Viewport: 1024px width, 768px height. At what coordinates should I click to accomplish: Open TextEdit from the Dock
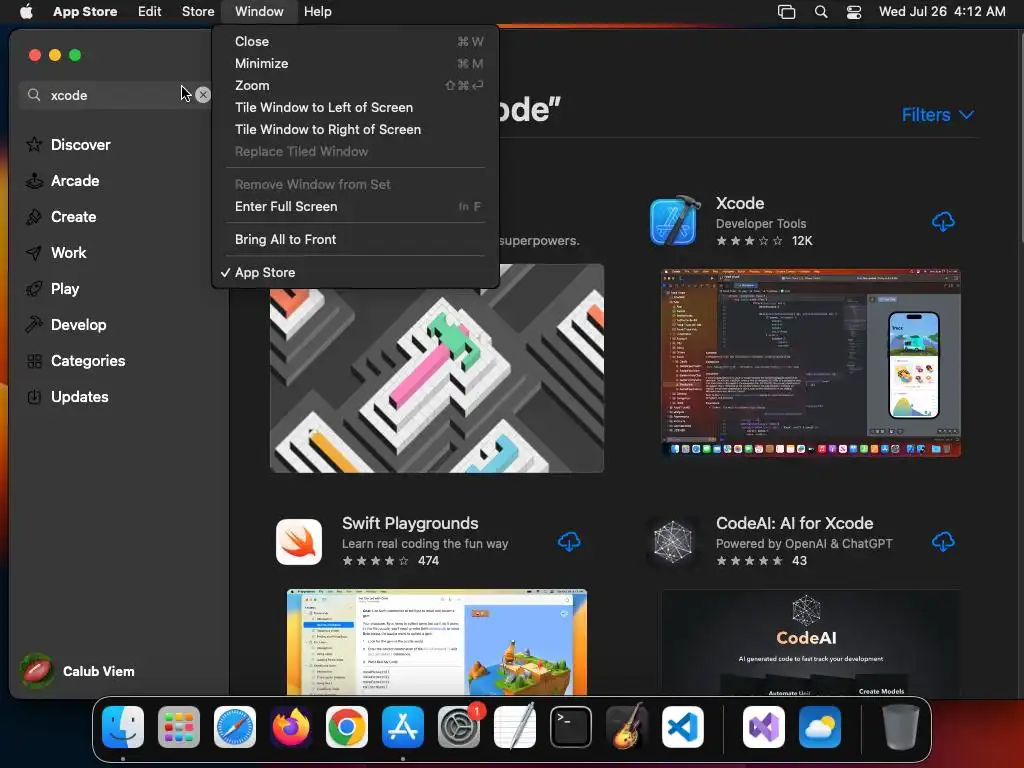pyautogui.click(x=515, y=727)
